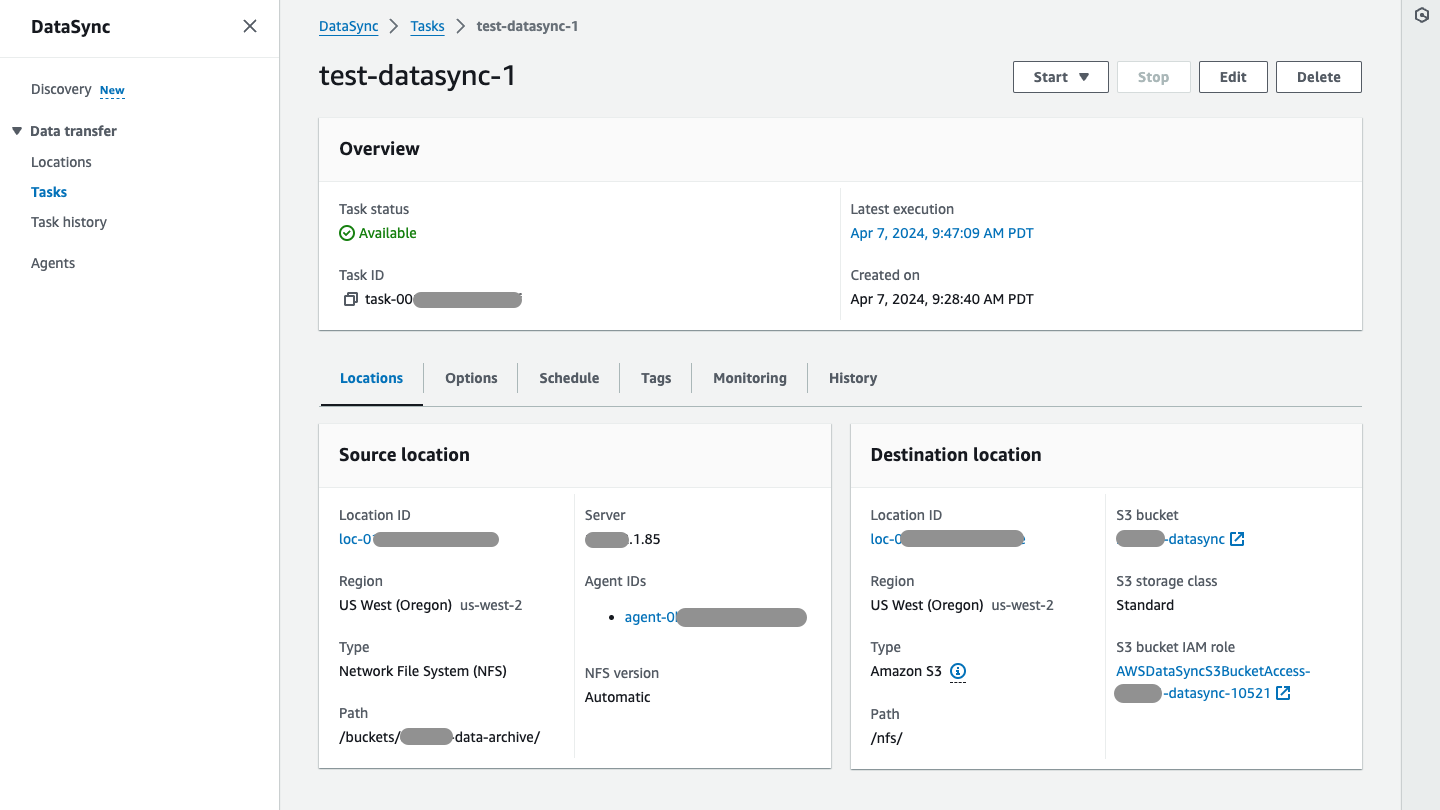Image resolution: width=1440 pixels, height=810 pixels.
Task: Open latest execution Apr 7, 2024, 9:47:09 AM link
Action: coord(942,233)
